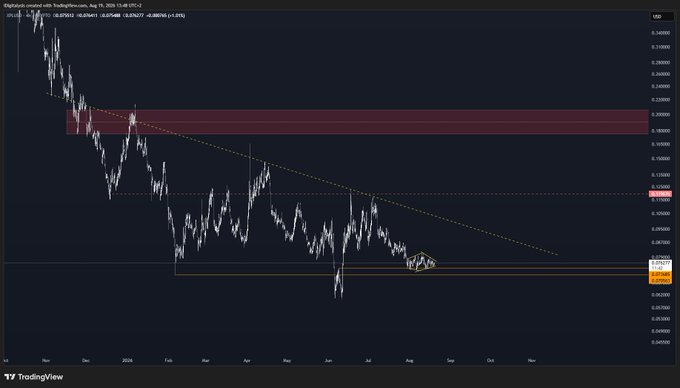Click the 0.062000 price axis label

pos(660,295)
